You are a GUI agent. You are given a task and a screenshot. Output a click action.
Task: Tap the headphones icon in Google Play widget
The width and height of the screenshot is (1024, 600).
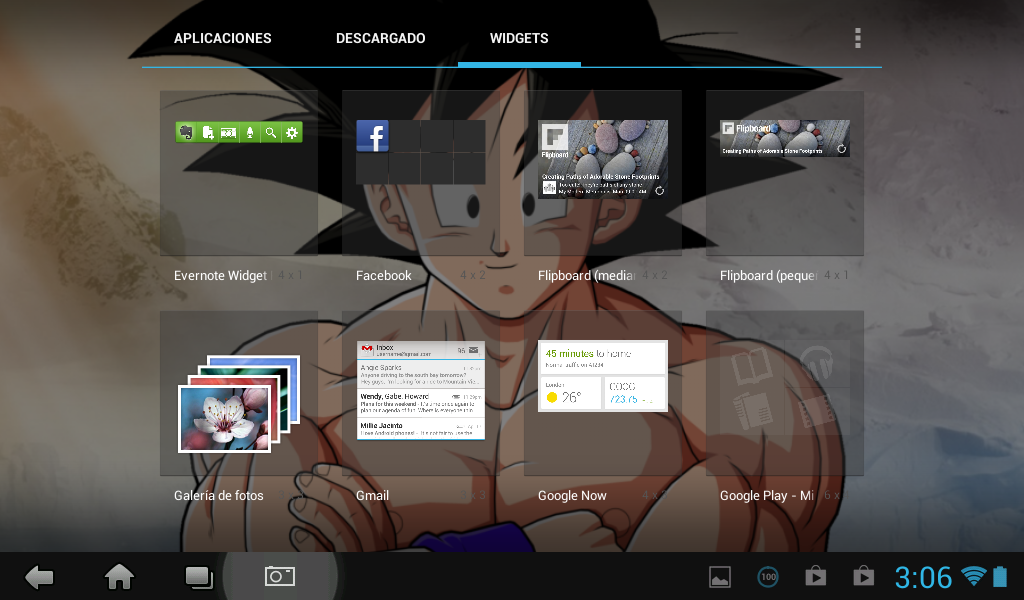pyautogui.click(x=816, y=362)
